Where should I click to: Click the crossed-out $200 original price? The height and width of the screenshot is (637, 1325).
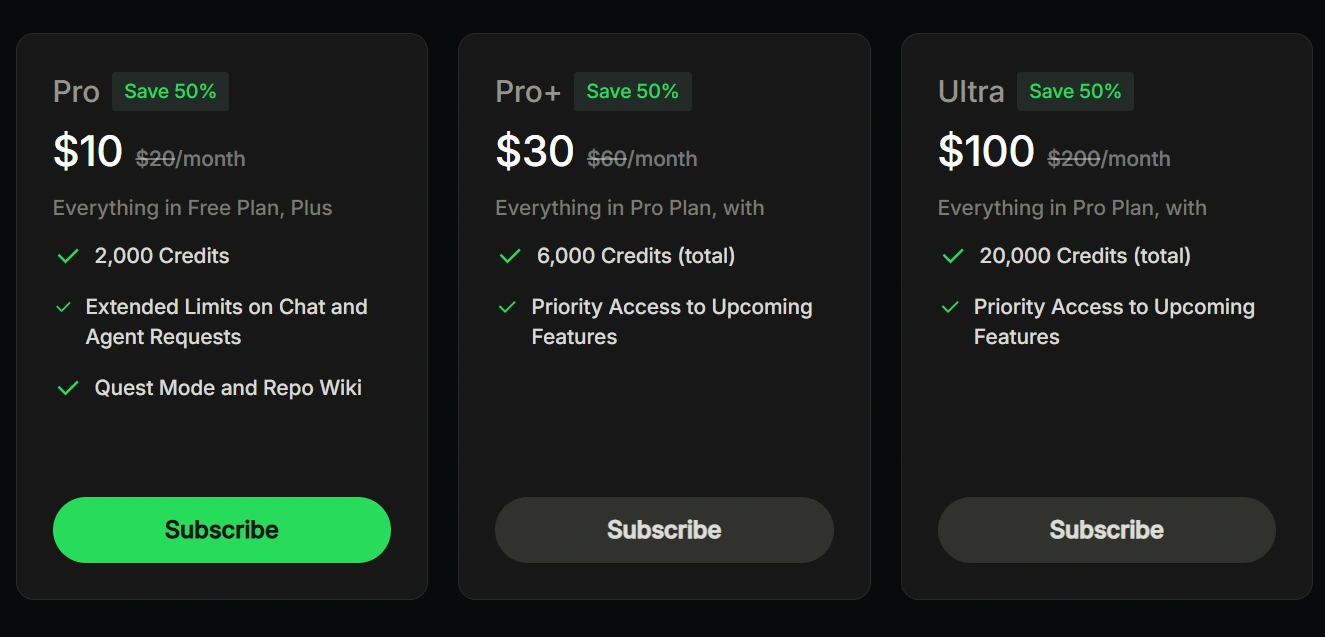point(1073,159)
